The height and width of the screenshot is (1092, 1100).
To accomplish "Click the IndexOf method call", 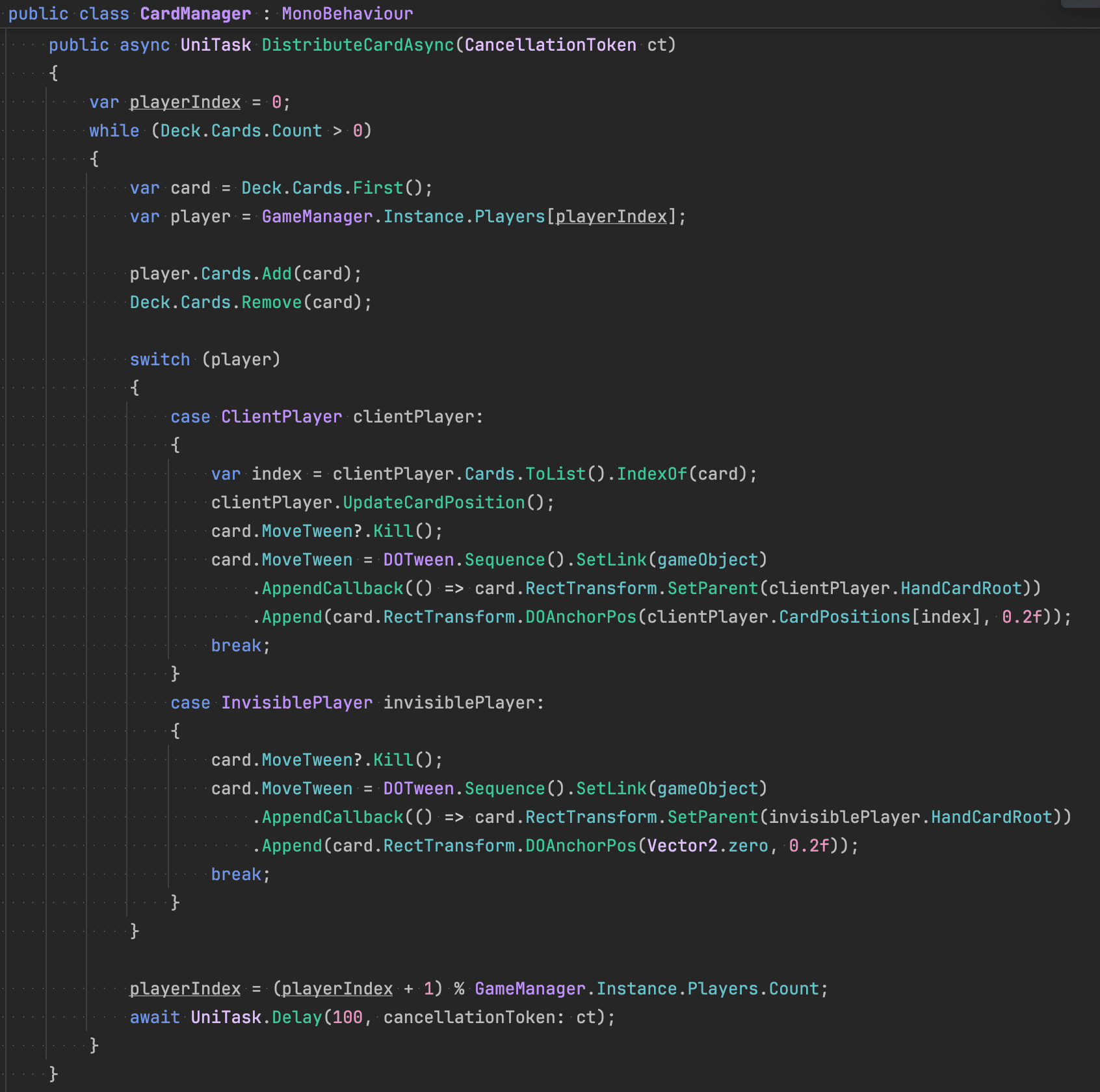I will point(651,474).
